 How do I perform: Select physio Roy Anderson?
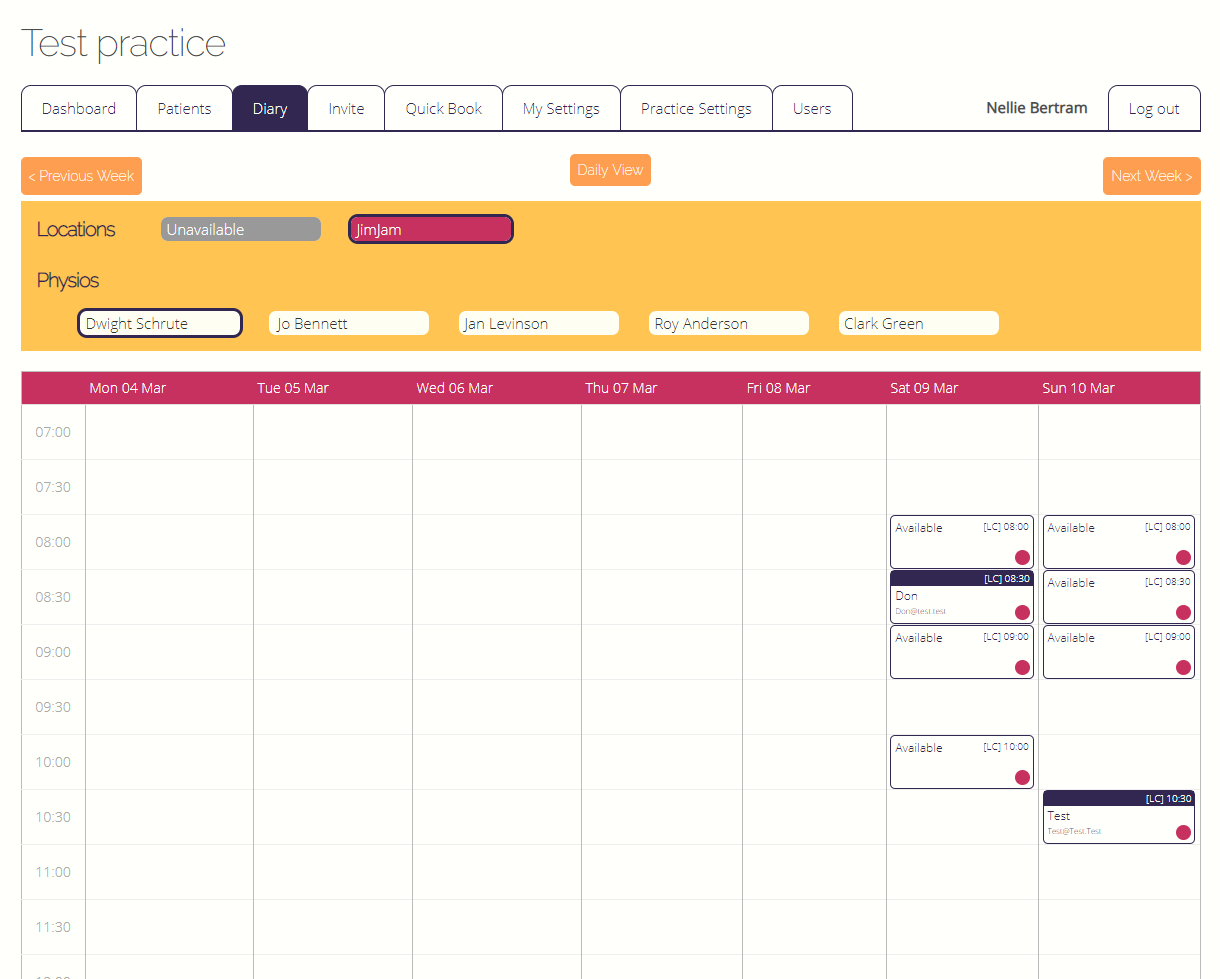[x=729, y=323]
